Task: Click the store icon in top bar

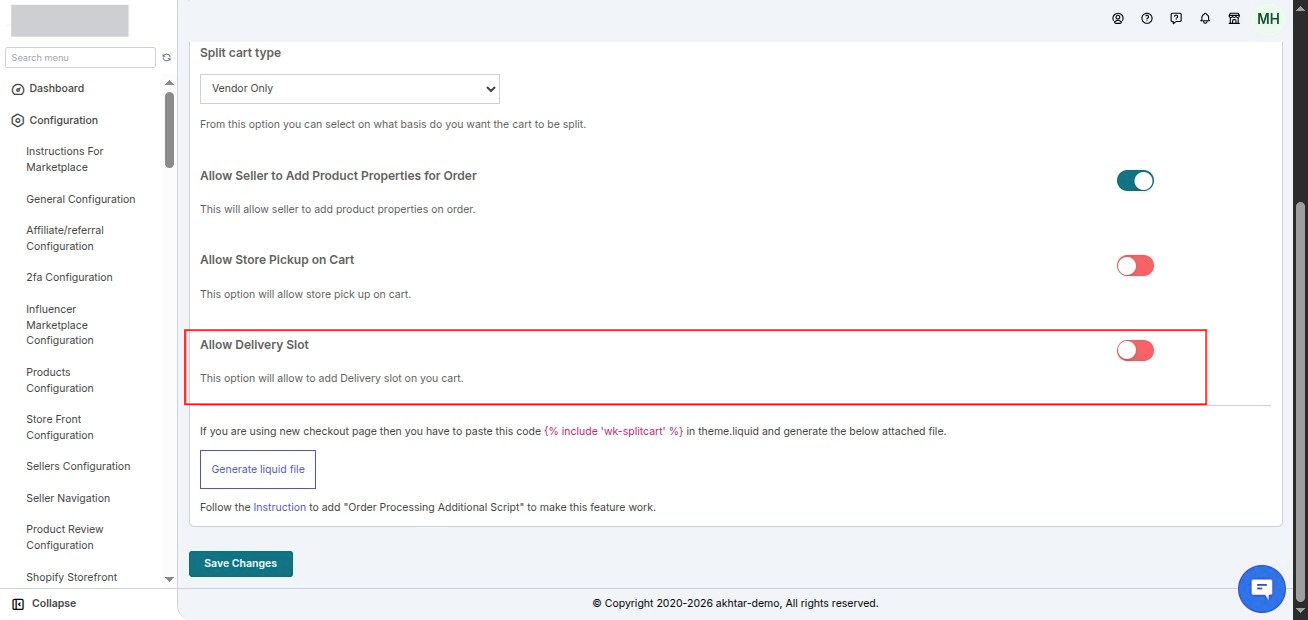Action: 1234,18
